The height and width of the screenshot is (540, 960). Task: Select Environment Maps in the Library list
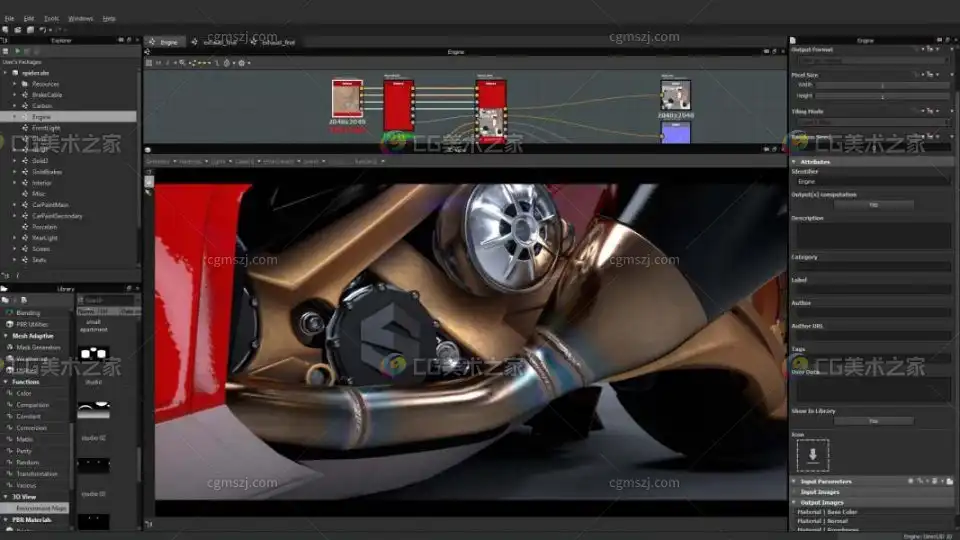pos(38,509)
